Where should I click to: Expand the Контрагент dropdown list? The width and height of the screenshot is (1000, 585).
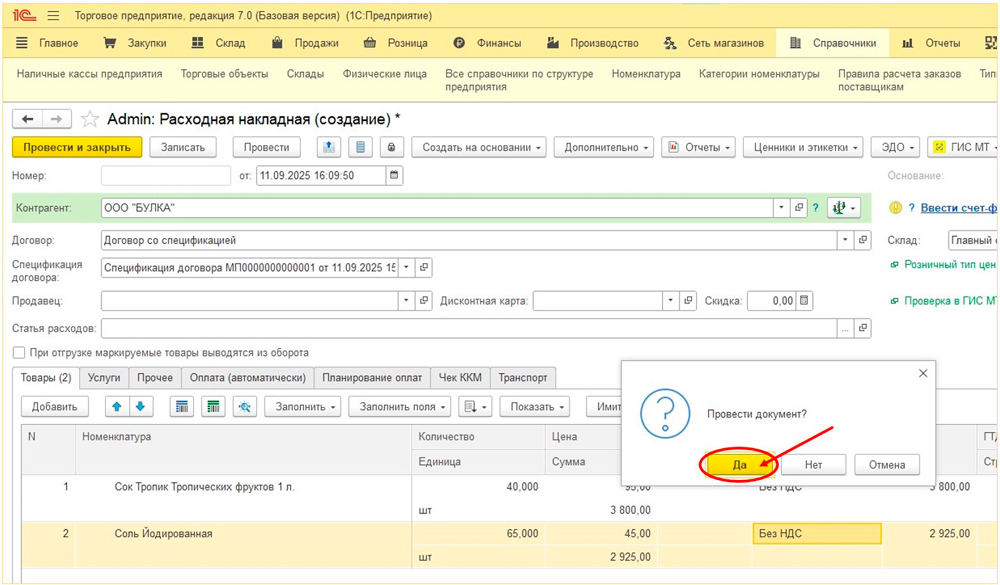pos(781,208)
